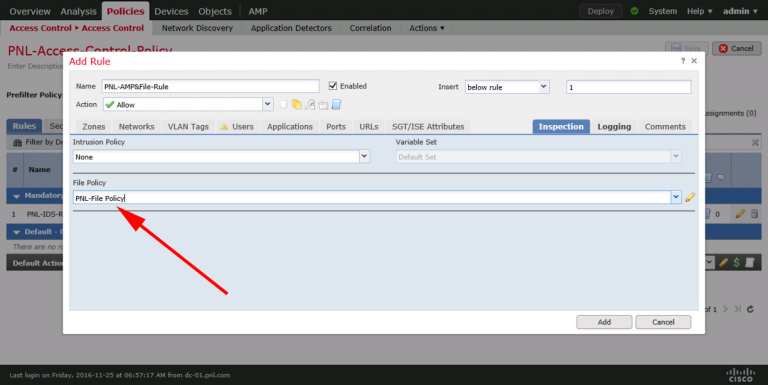Click the Deploy button
768x385 pixels.
[600, 11]
